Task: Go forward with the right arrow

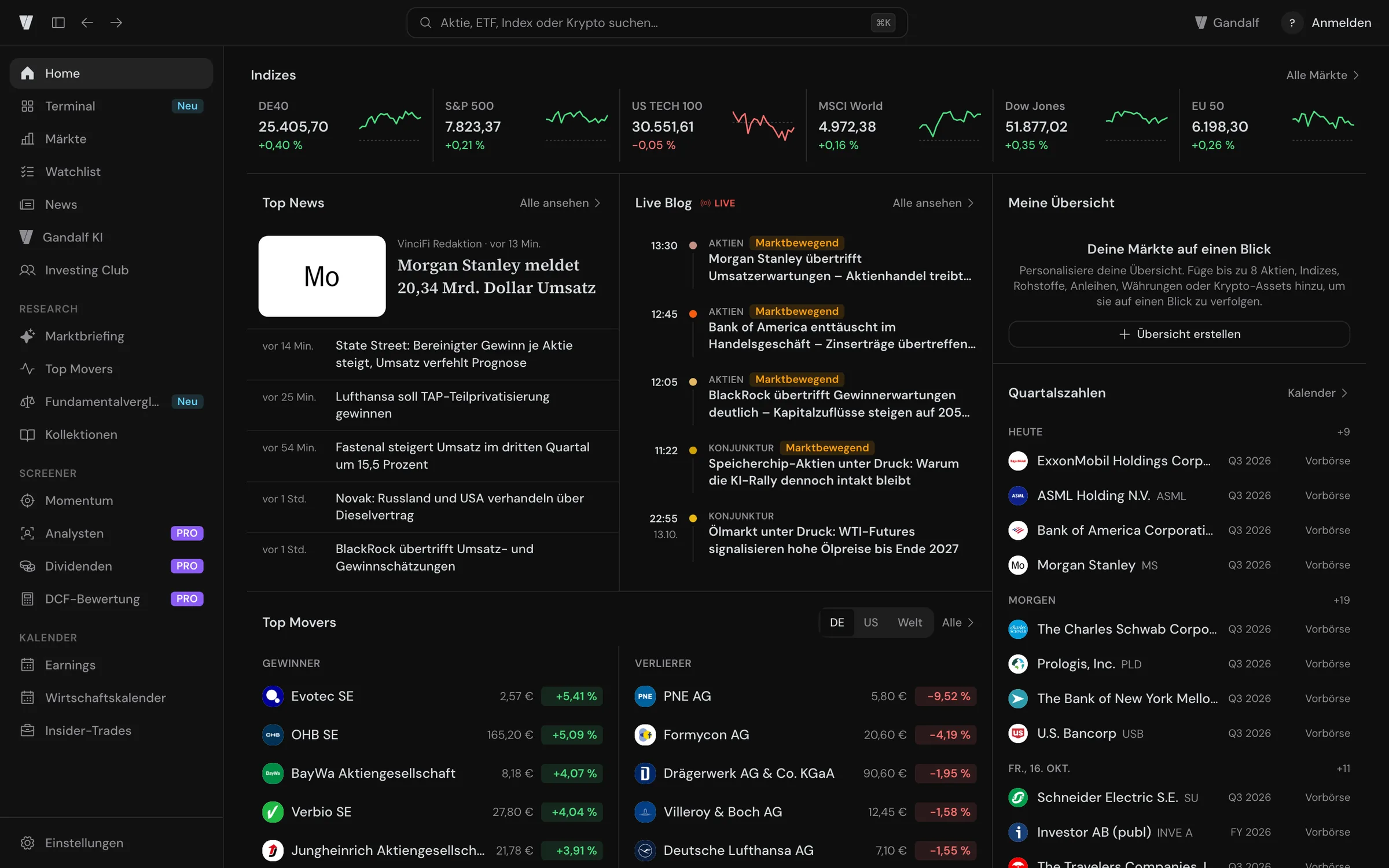Action: point(116,23)
